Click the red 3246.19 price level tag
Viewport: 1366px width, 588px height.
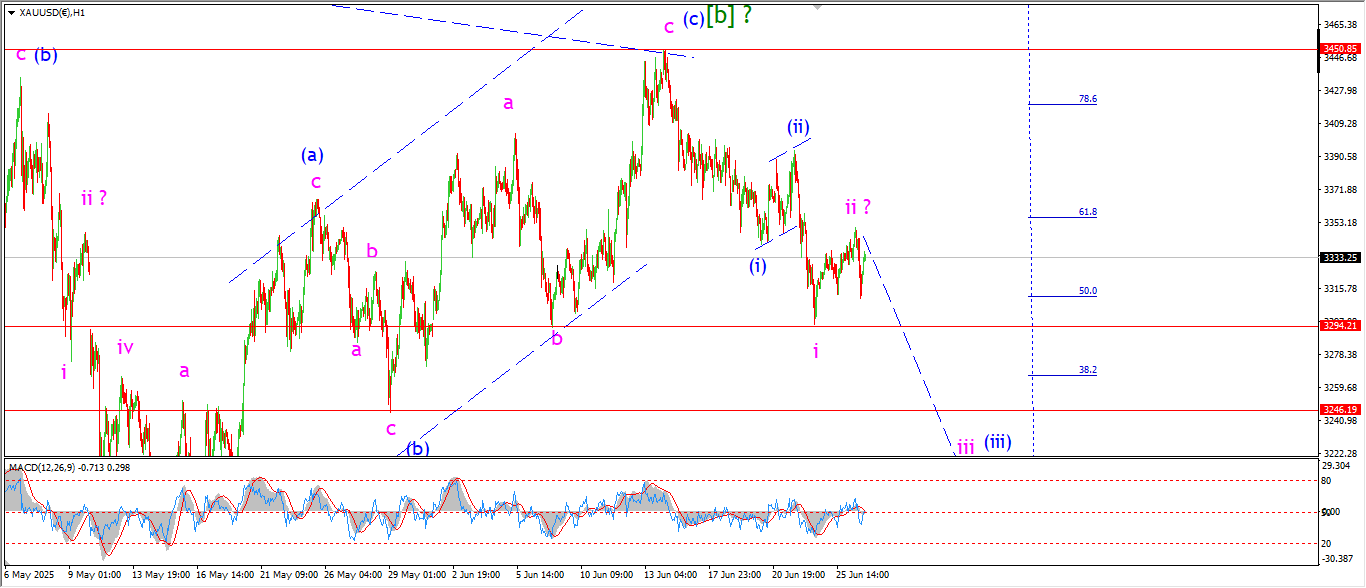1339,410
